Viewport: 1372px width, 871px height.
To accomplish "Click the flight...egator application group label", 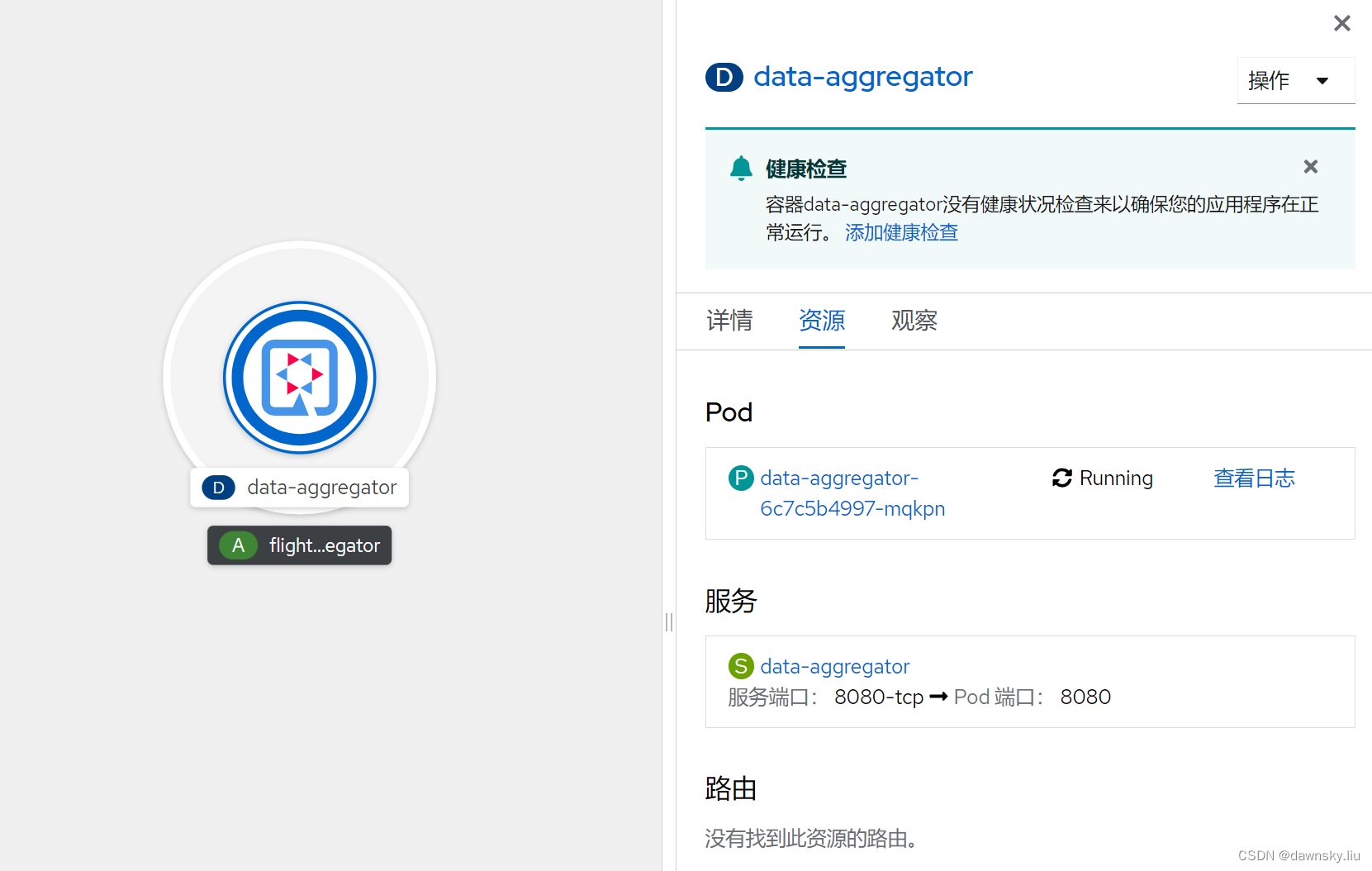I will tap(300, 545).
